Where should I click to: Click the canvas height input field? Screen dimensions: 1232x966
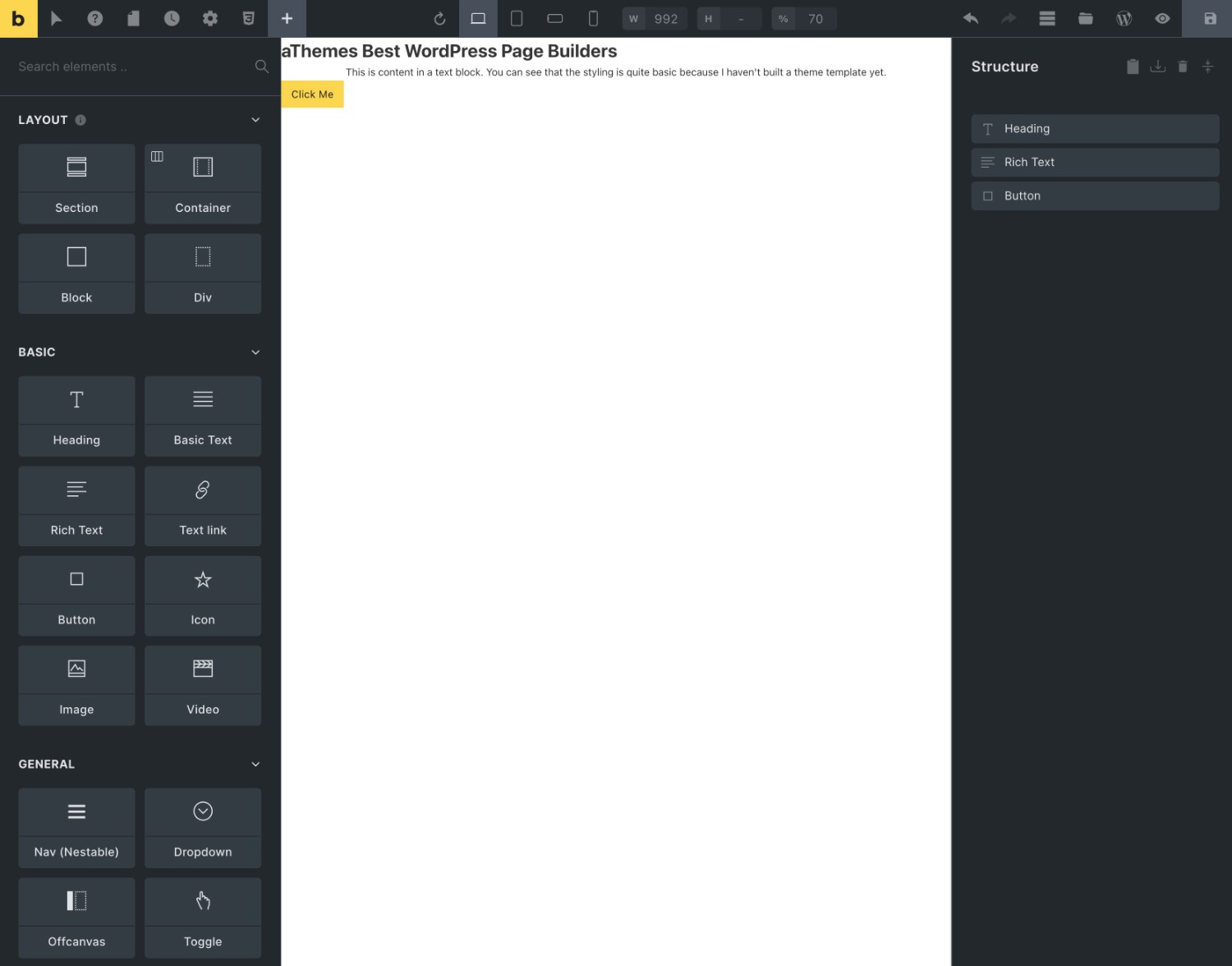point(741,18)
